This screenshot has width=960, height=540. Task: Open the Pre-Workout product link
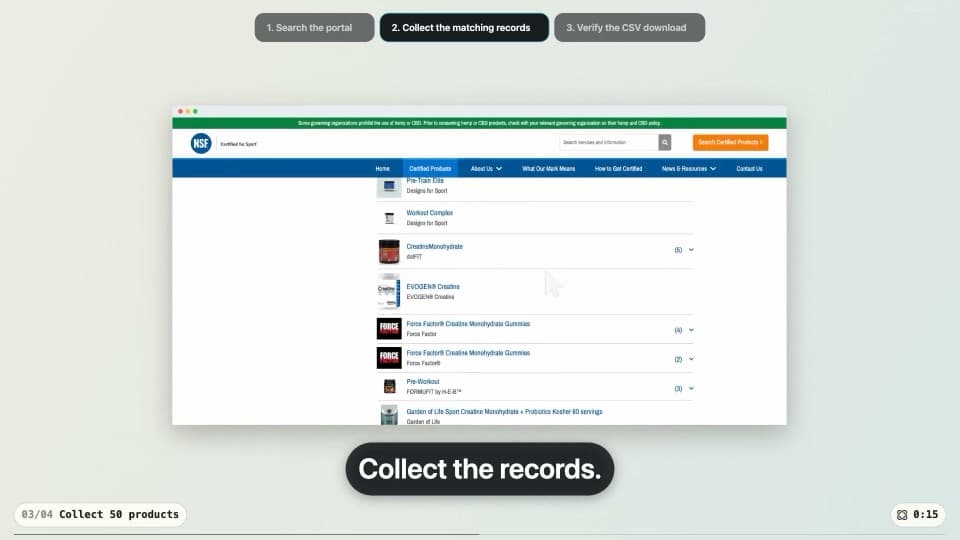click(423, 381)
